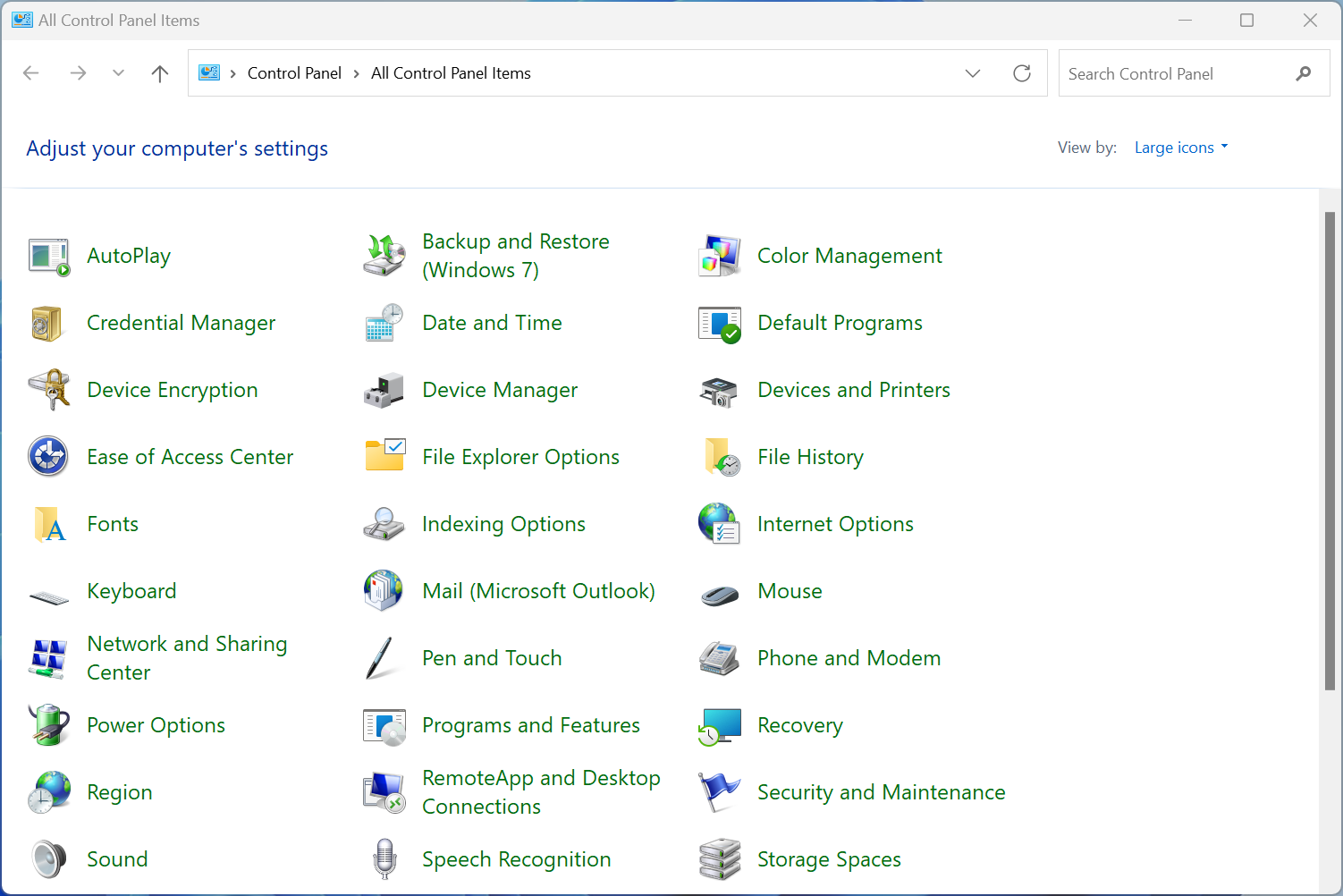The height and width of the screenshot is (896, 1343).
Task: Click the address bar Control Panel icon
Action: click(x=209, y=73)
